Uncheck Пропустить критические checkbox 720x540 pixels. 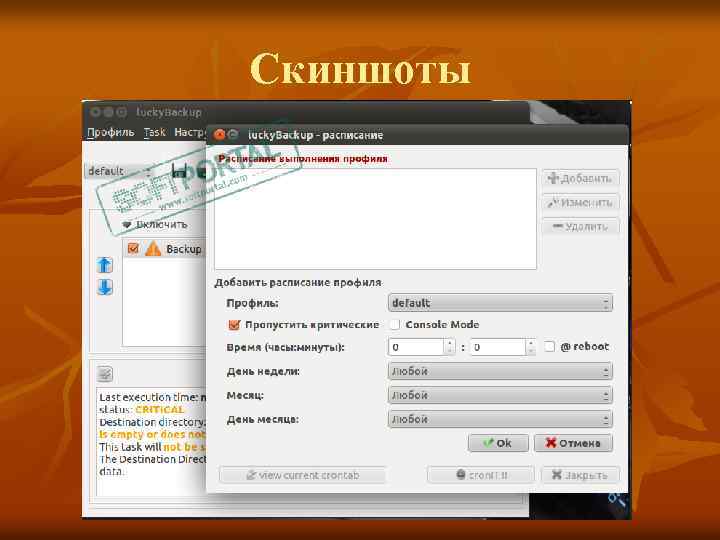pyautogui.click(x=234, y=325)
